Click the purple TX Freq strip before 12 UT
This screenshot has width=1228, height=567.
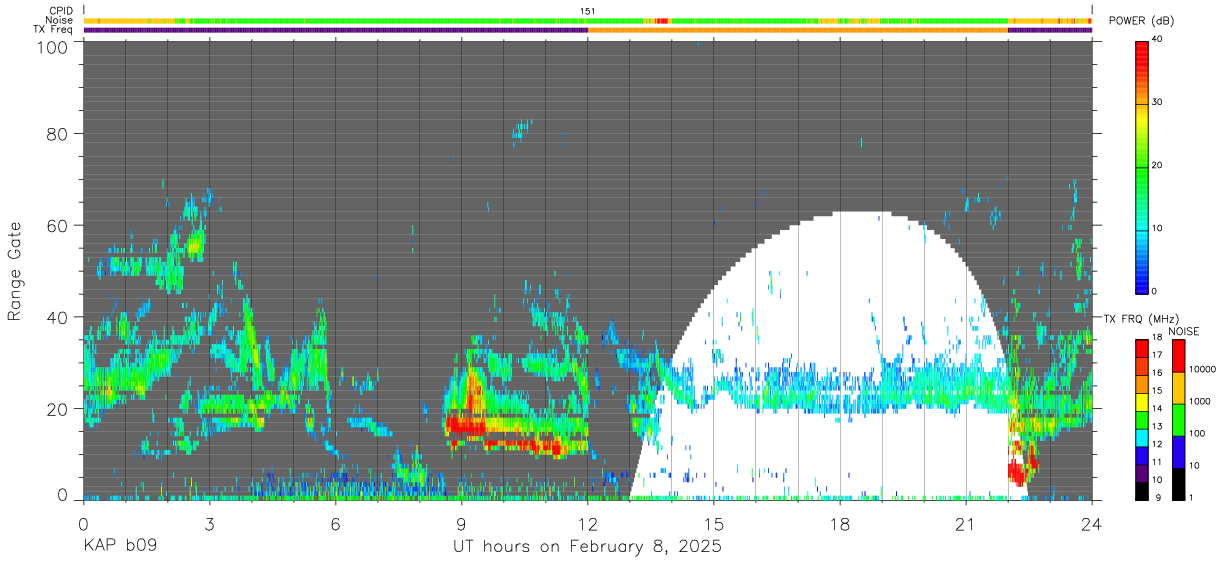click(335, 30)
